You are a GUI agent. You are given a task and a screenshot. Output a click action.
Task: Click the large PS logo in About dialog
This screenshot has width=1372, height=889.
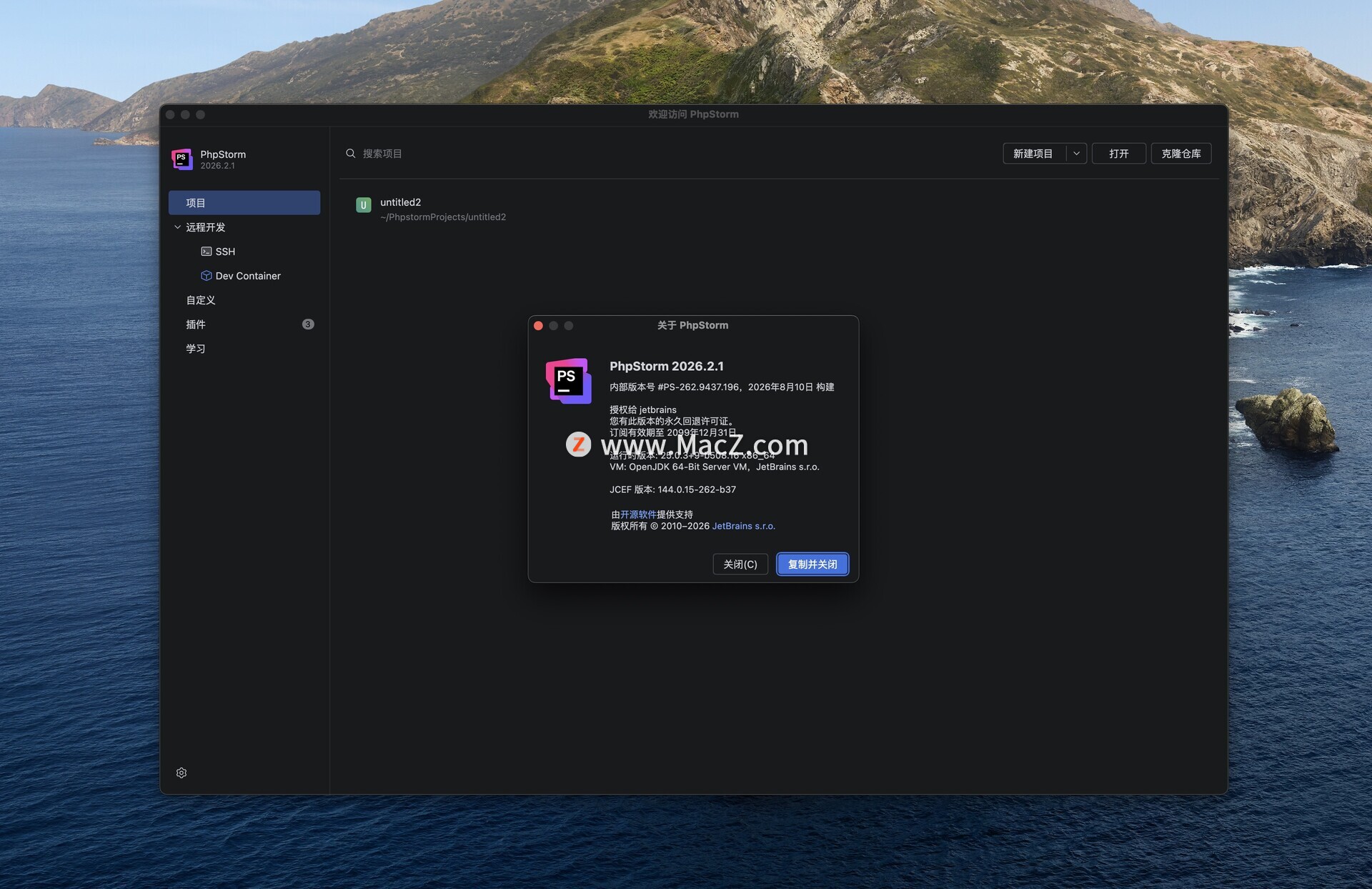pyautogui.click(x=569, y=381)
